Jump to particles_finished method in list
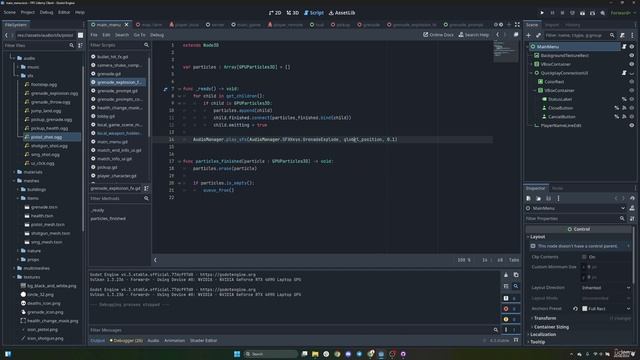This screenshot has width=640, height=360. tap(108, 219)
